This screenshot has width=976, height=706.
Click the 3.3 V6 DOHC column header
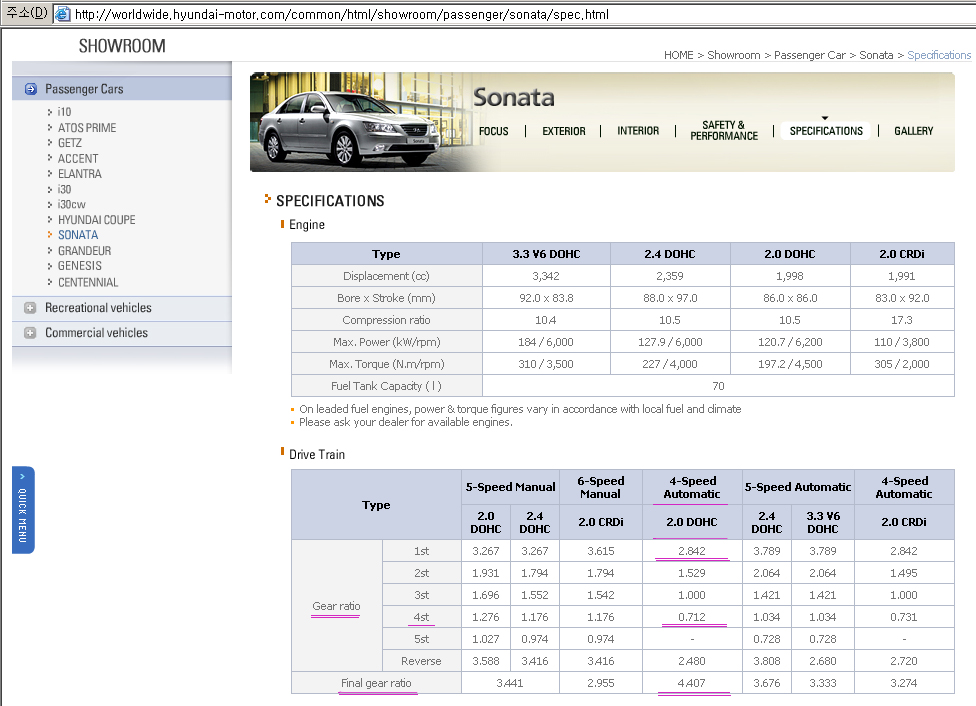(x=546, y=254)
